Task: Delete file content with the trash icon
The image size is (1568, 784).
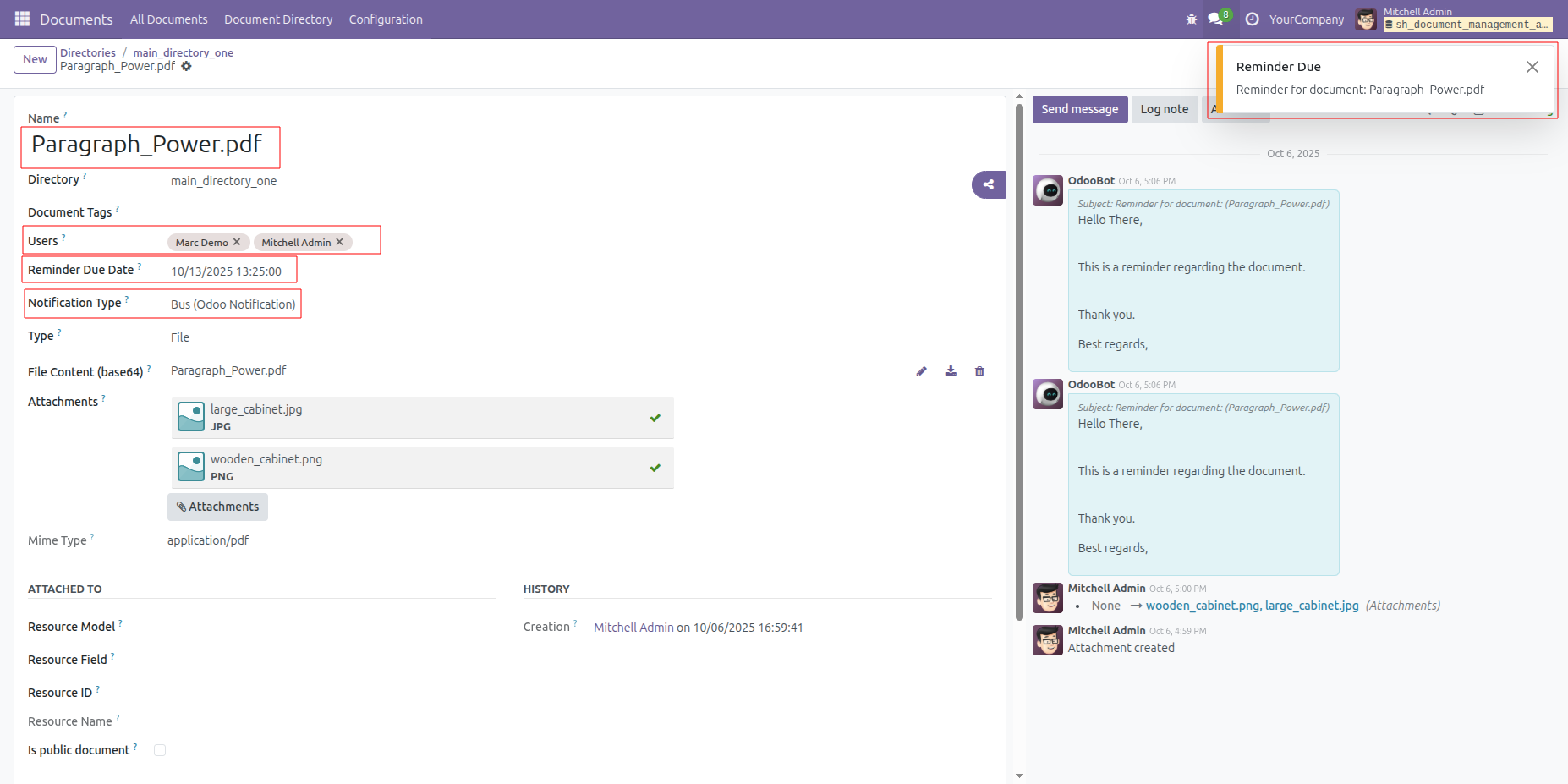Action: point(979,371)
